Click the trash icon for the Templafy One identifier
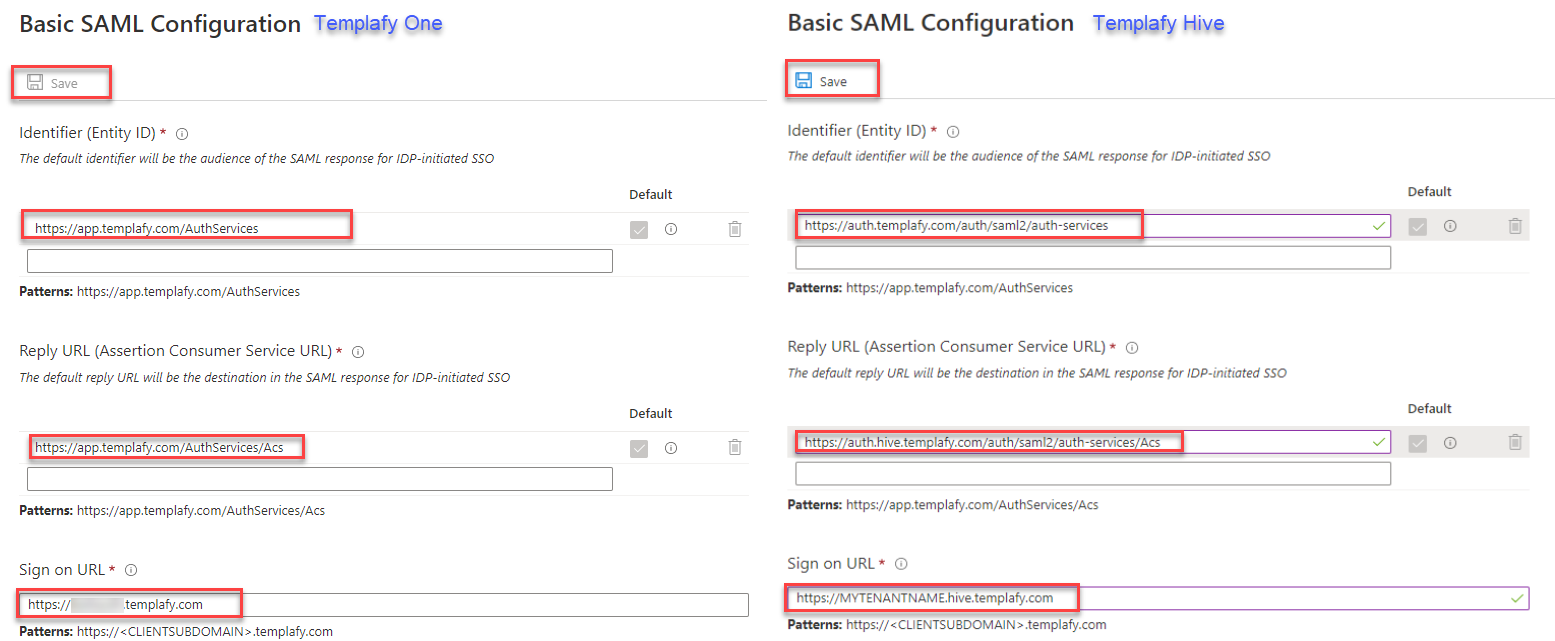Screen dimensions: 1555x641 tap(735, 229)
